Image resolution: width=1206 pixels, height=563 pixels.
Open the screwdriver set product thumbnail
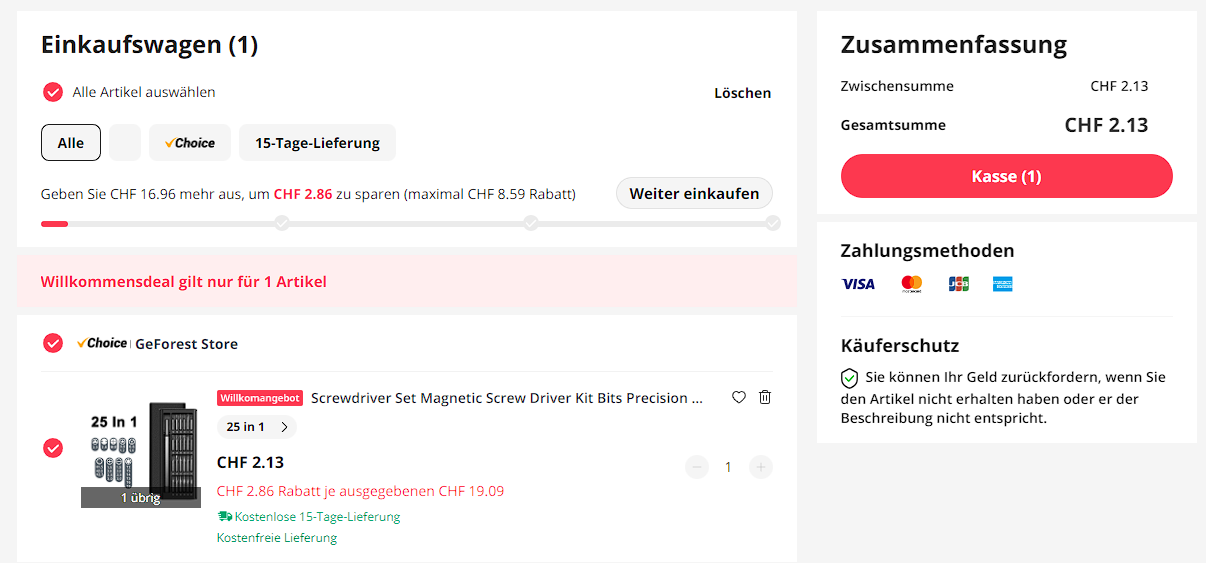(140, 448)
